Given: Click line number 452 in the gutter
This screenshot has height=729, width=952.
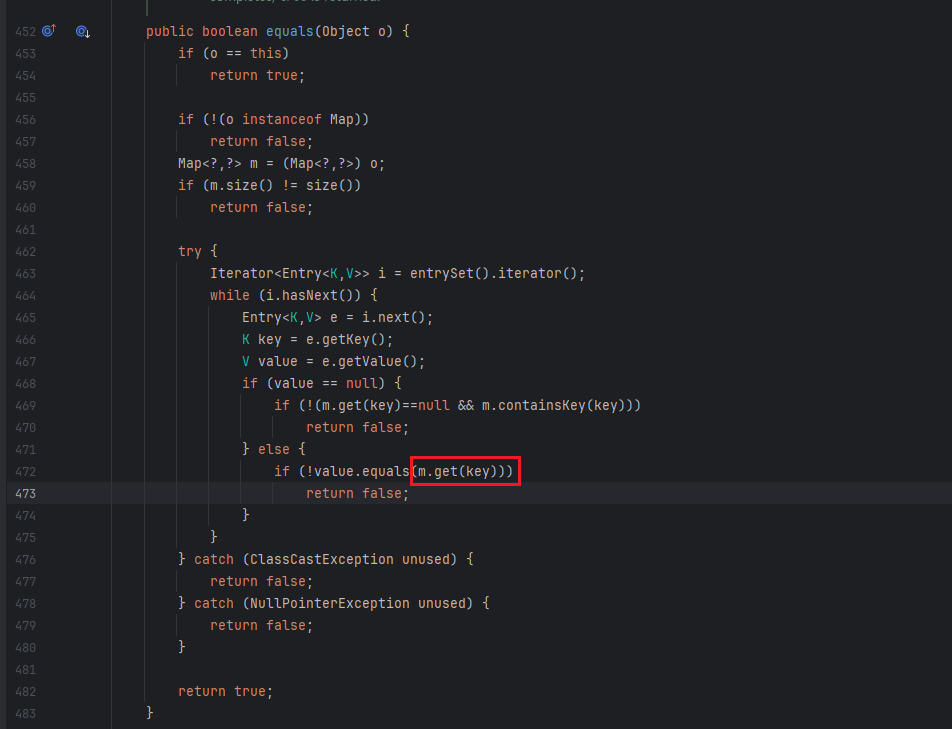Looking at the screenshot, I should click(24, 32).
